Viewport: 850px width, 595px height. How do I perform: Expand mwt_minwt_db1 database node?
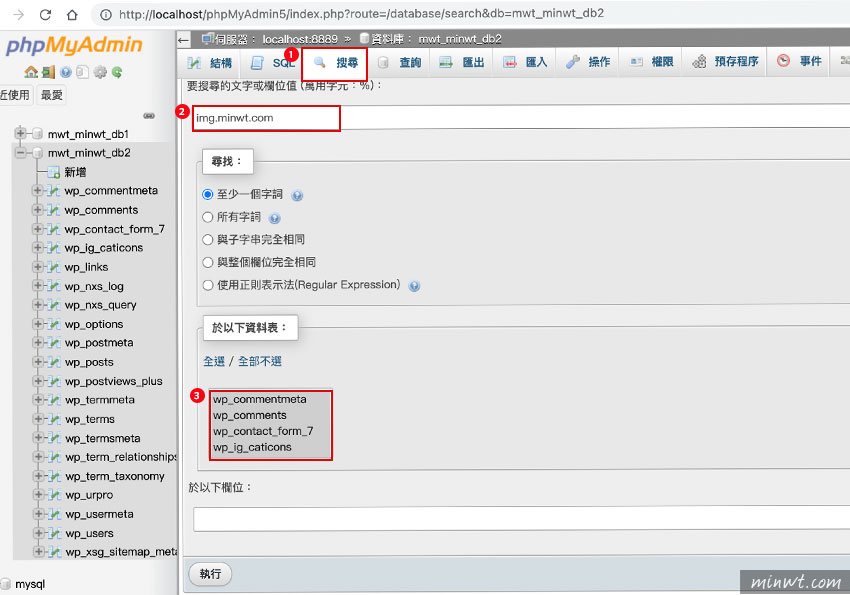[21, 133]
